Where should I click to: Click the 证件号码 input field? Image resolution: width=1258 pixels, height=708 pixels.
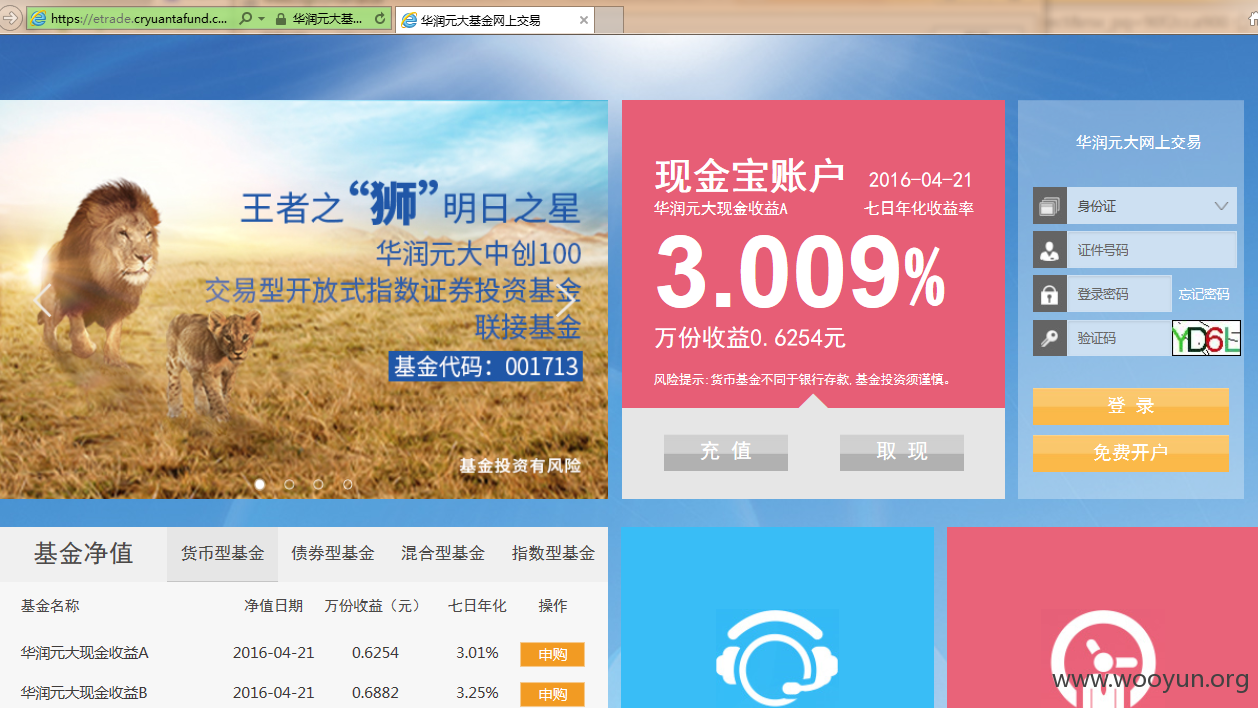(x=1151, y=250)
